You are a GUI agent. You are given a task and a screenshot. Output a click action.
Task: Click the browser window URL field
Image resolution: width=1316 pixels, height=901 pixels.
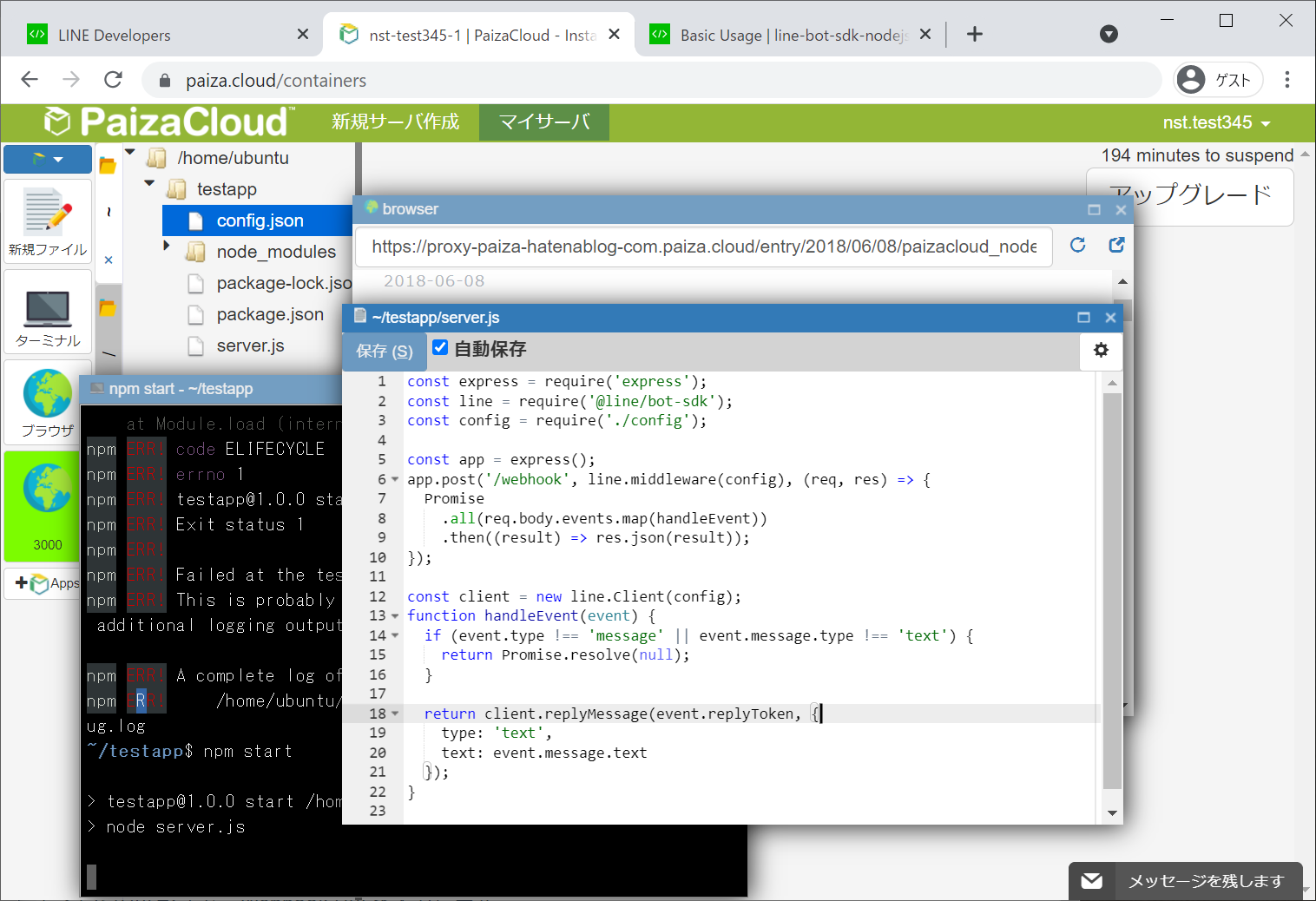704,247
